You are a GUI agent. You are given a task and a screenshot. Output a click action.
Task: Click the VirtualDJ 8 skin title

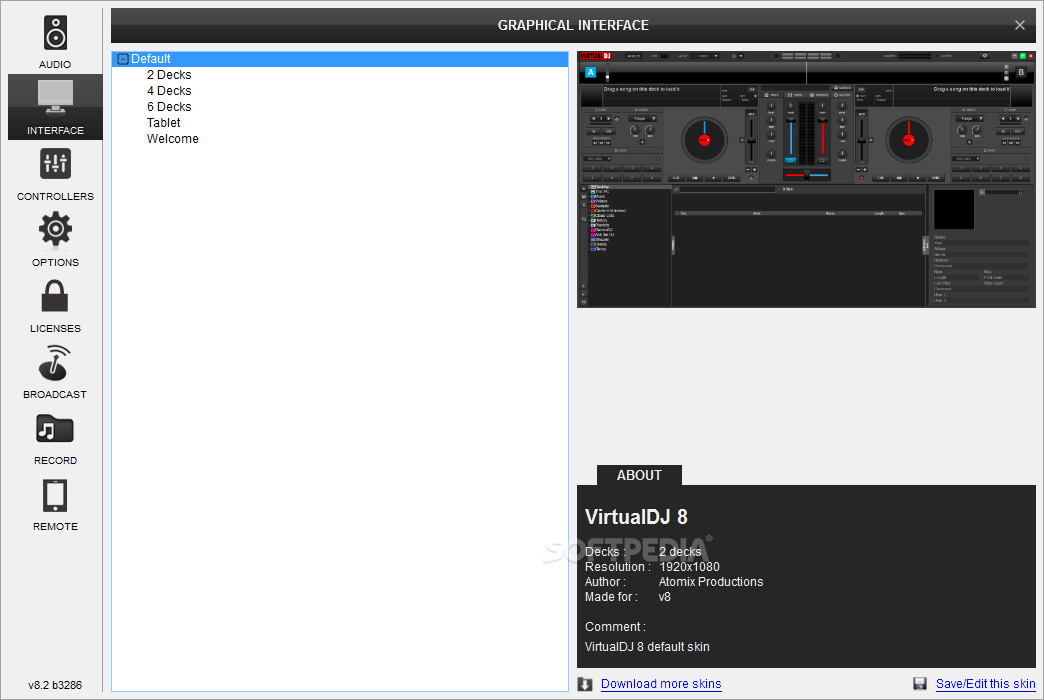click(x=636, y=517)
